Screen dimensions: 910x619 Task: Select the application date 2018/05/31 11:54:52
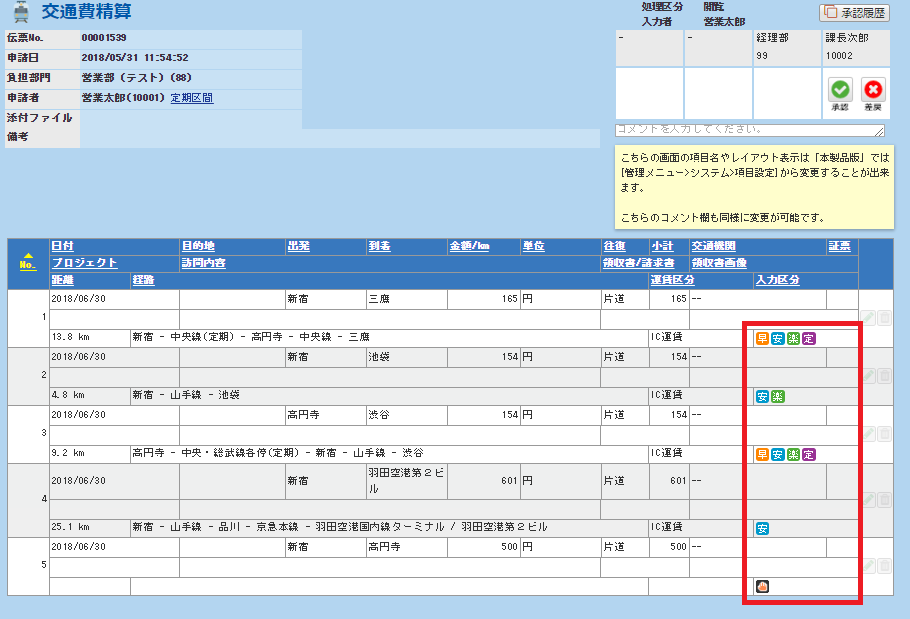click(x=135, y=58)
